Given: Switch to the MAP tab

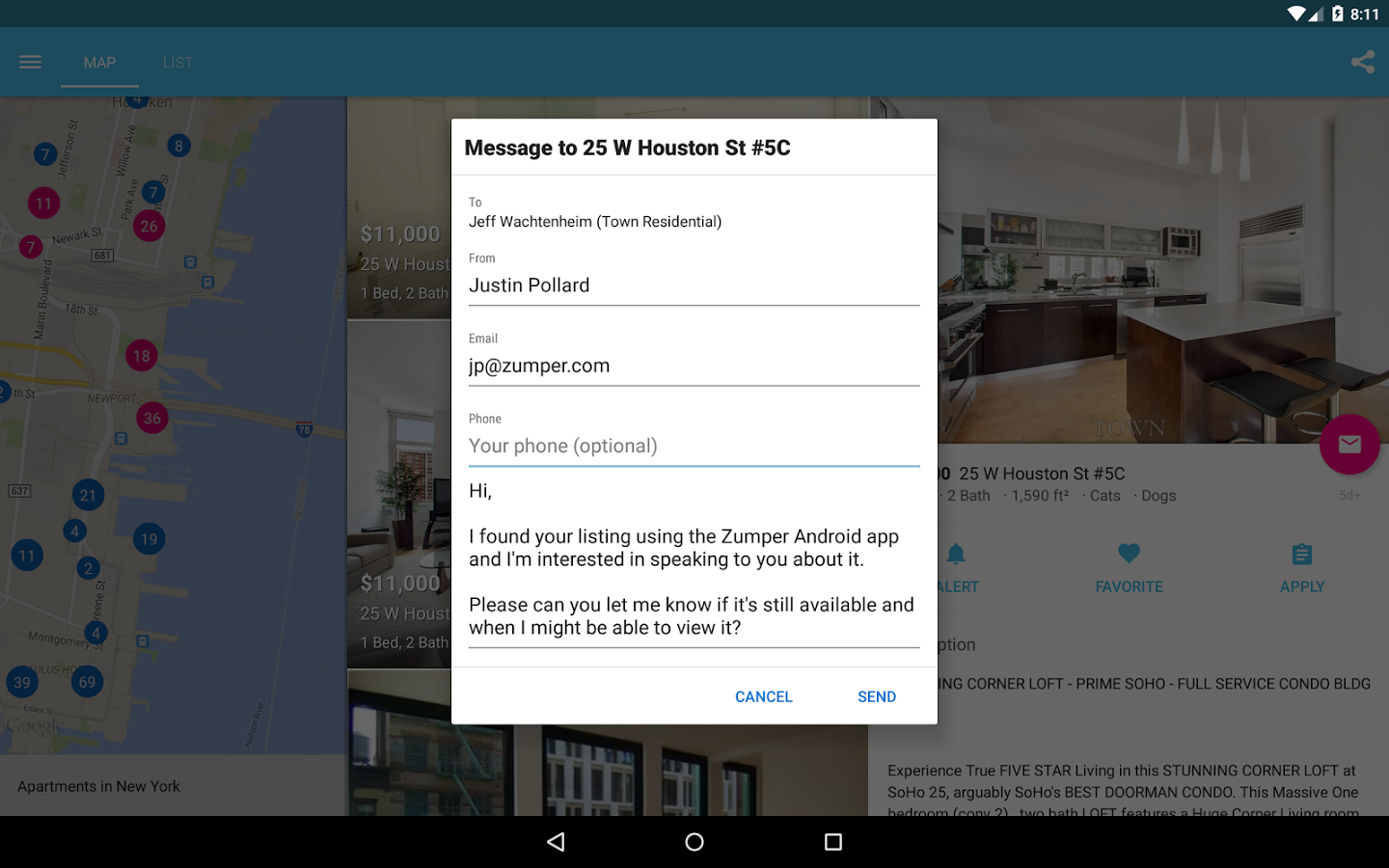Looking at the screenshot, I should pyautogui.click(x=99, y=63).
